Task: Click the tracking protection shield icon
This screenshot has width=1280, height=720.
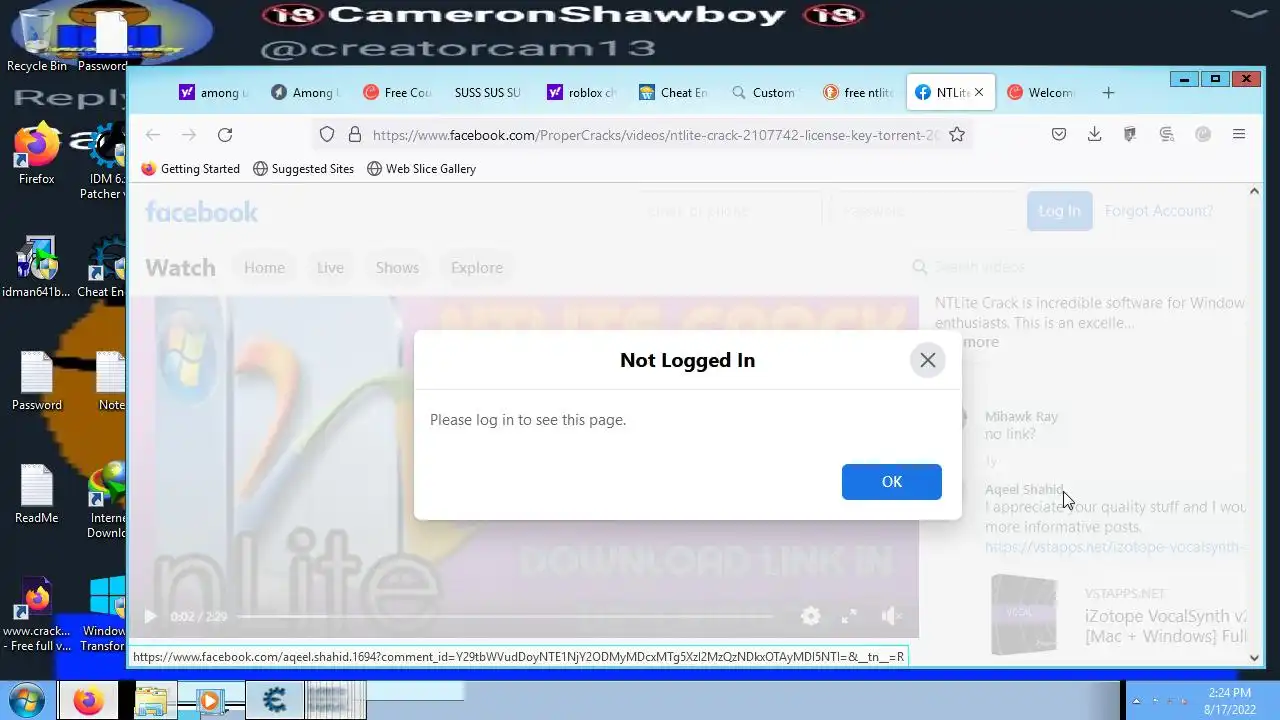Action: [327, 135]
